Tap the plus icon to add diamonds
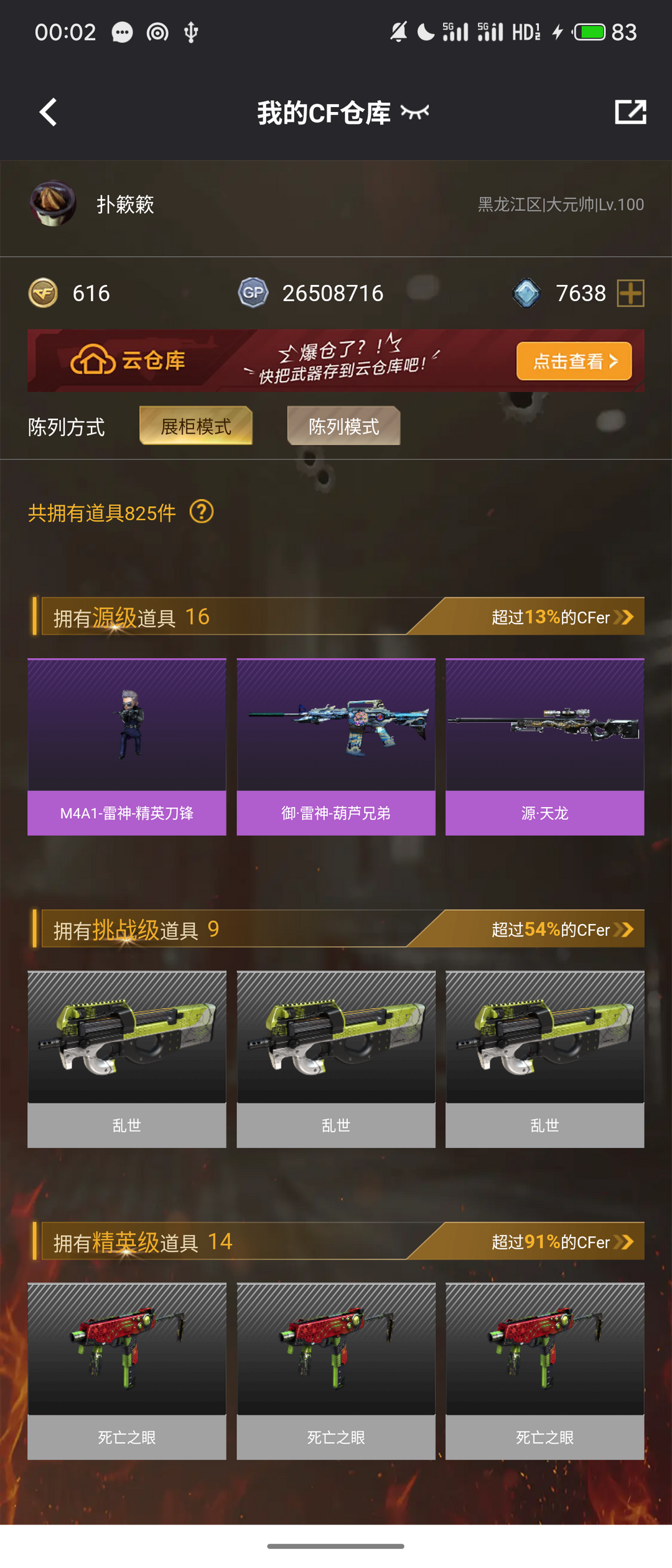 [x=630, y=293]
